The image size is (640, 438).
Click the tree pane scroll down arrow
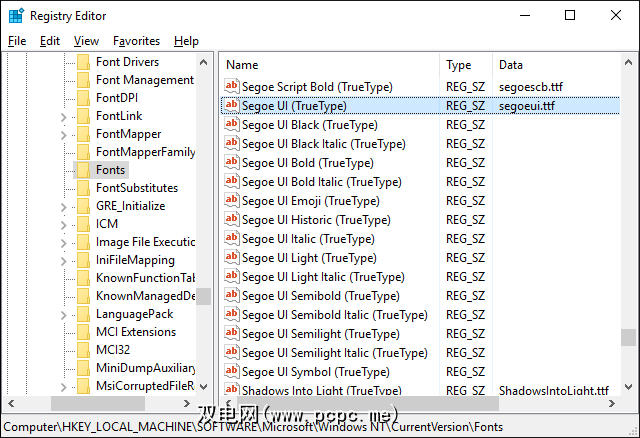[x=204, y=386]
